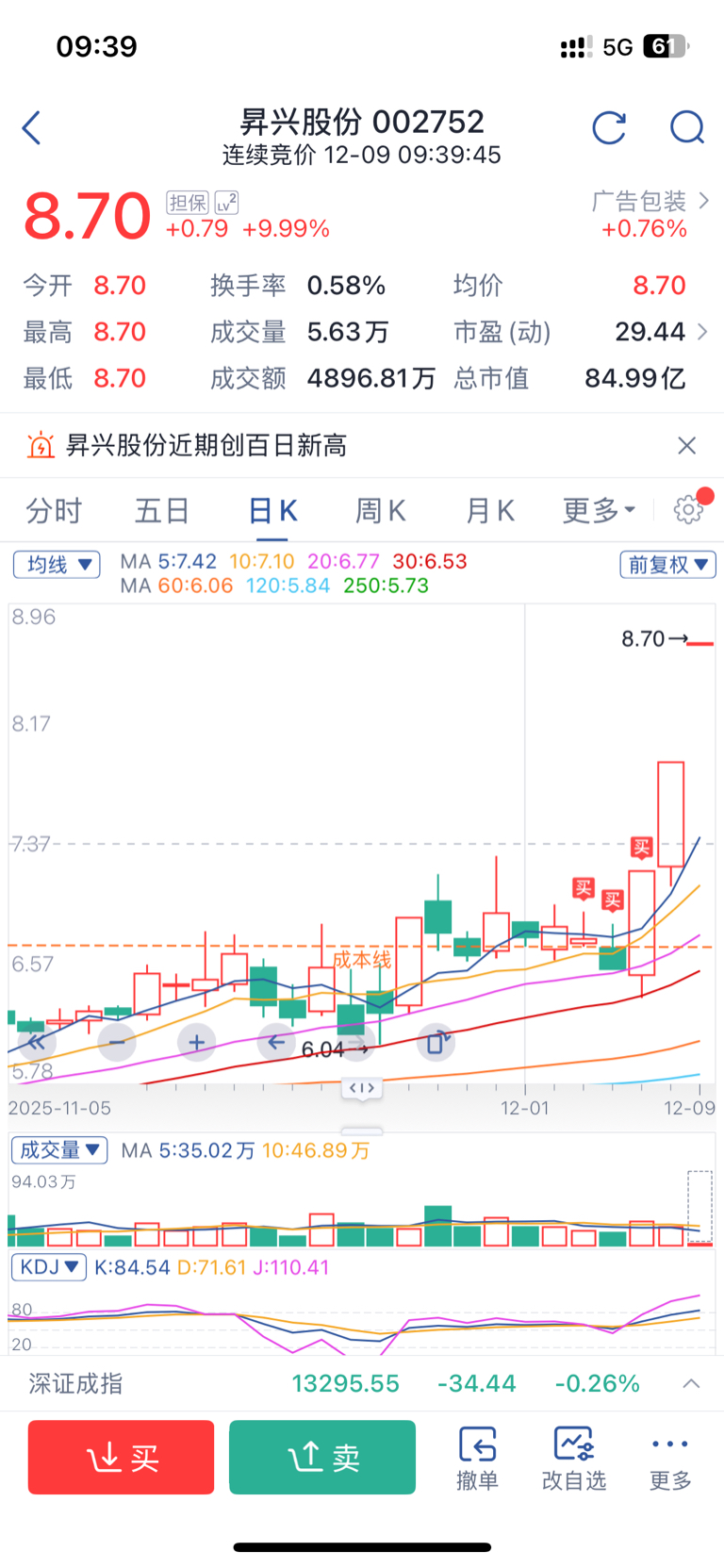Tap the 8.70 current price
The height and width of the screenshot is (1568, 724).
[x=87, y=215]
